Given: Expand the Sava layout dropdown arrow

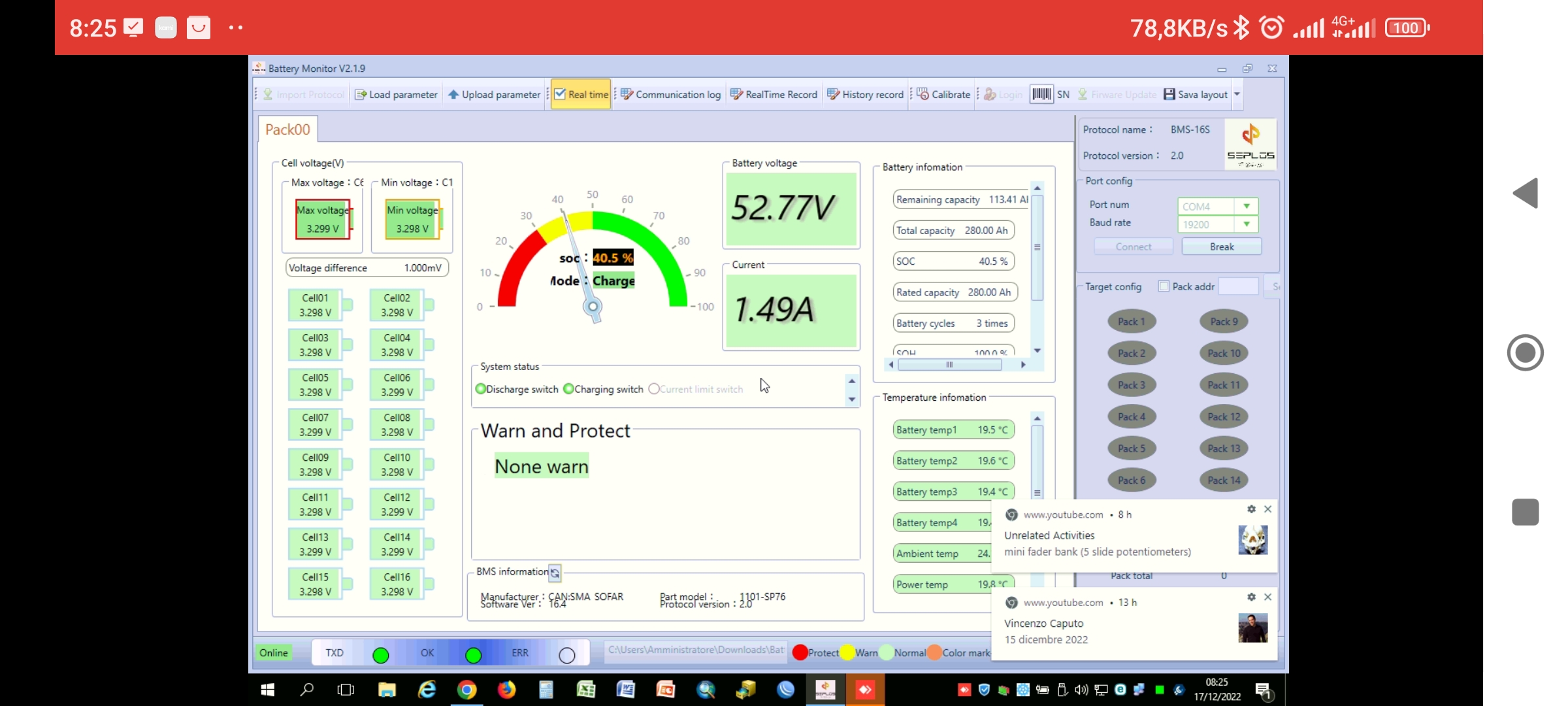Looking at the screenshot, I should (1237, 94).
